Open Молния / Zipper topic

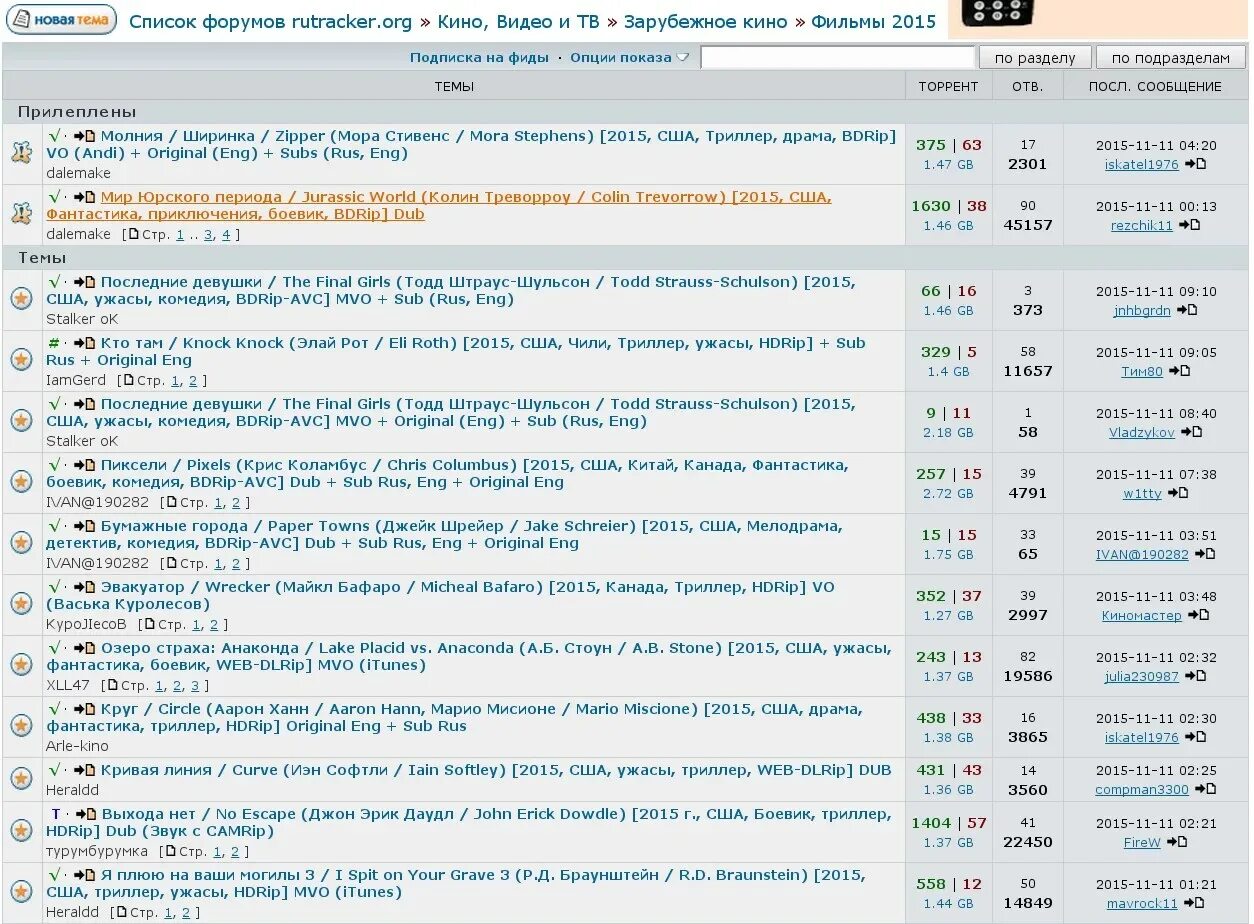click(x=471, y=144)
